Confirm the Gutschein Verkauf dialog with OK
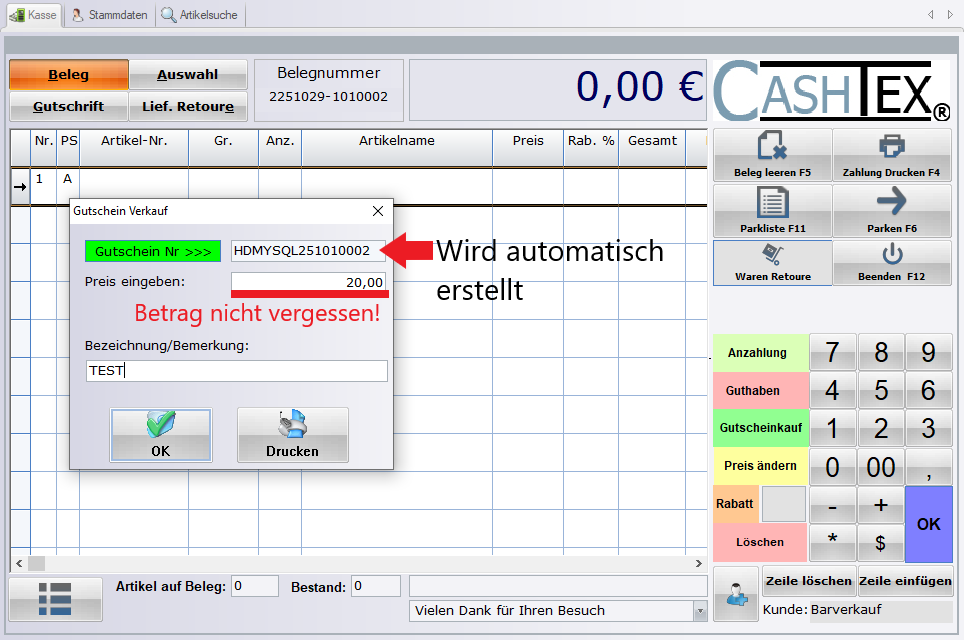 point(160,432)
